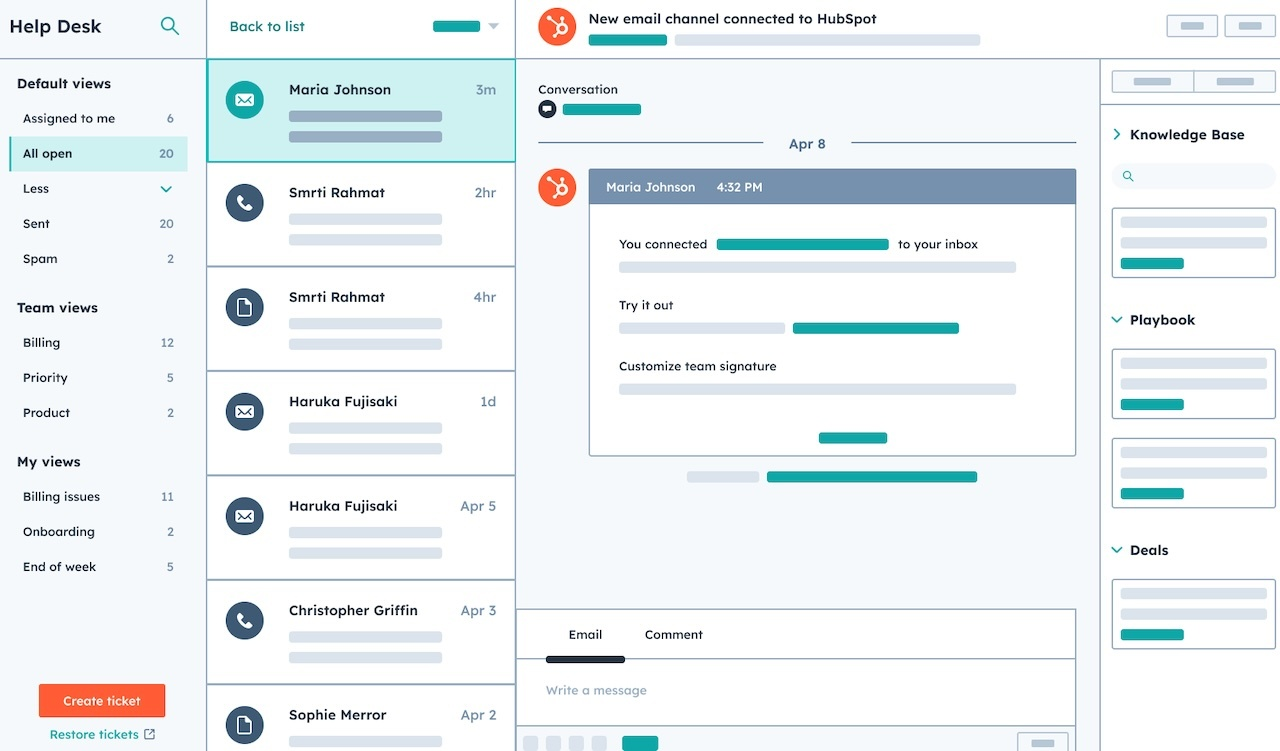Viewport: 1280px width, 751px height.
Task: Select the Email tab in the composer
Action: (x=585, y=634)
